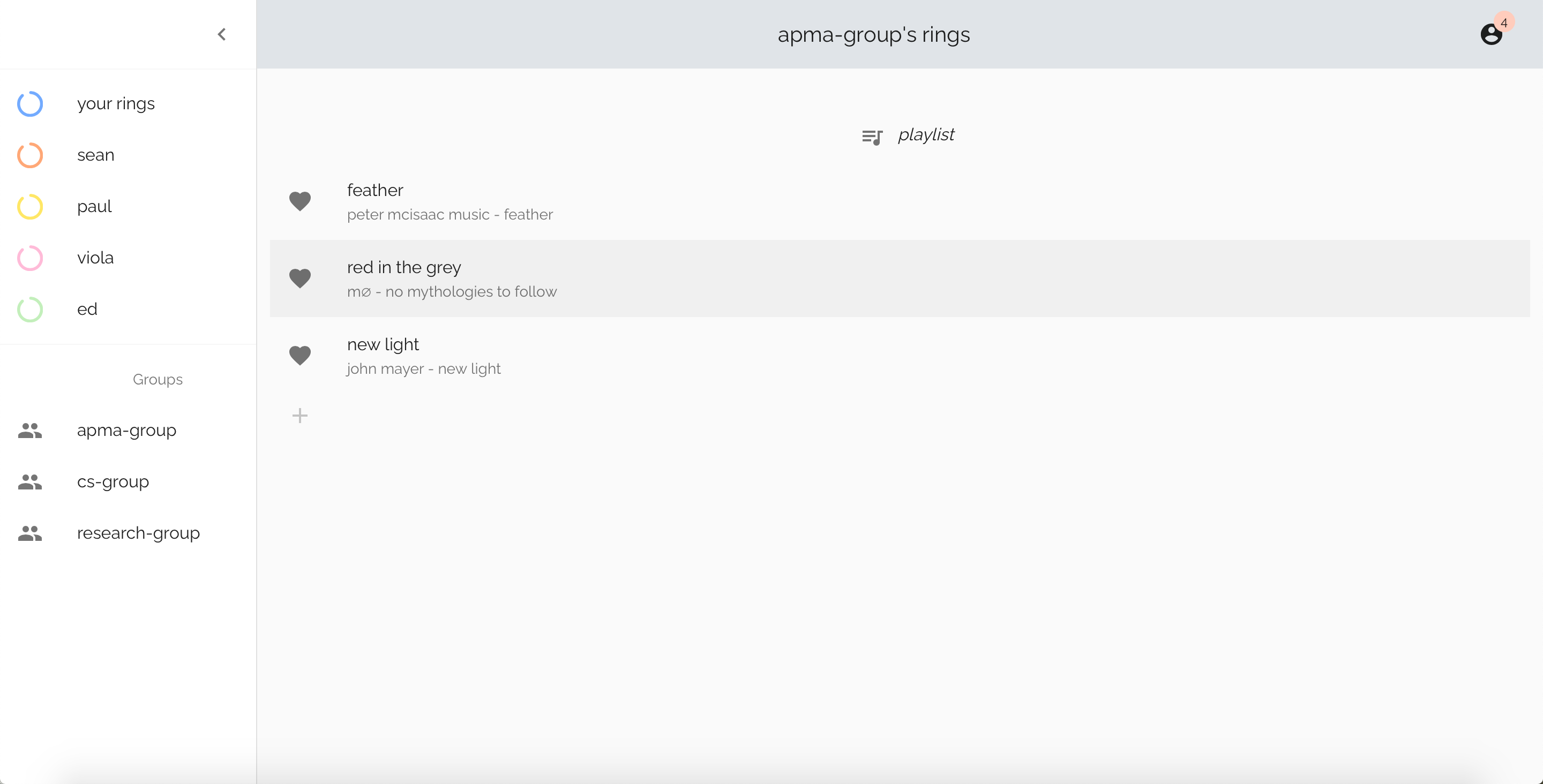Open the your rings blue ring icon
Screen dimensions: 1543x784
pyautogui.click(x=30, y=103)
